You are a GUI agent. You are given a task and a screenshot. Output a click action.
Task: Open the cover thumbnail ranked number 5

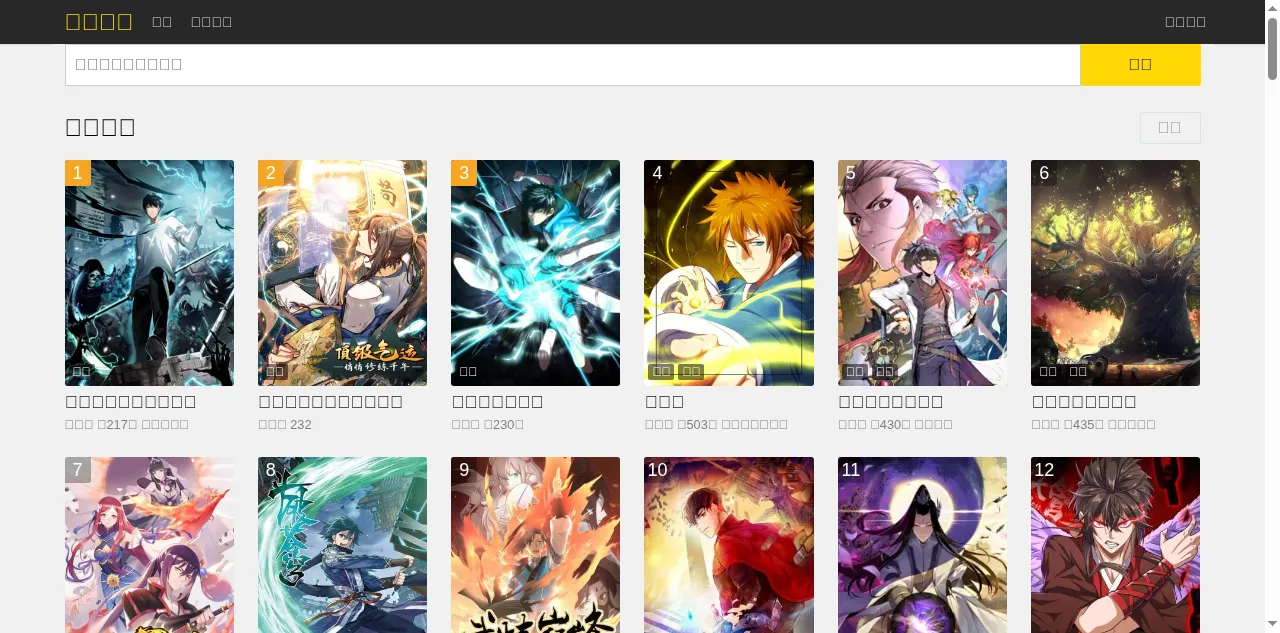point(922,273)
